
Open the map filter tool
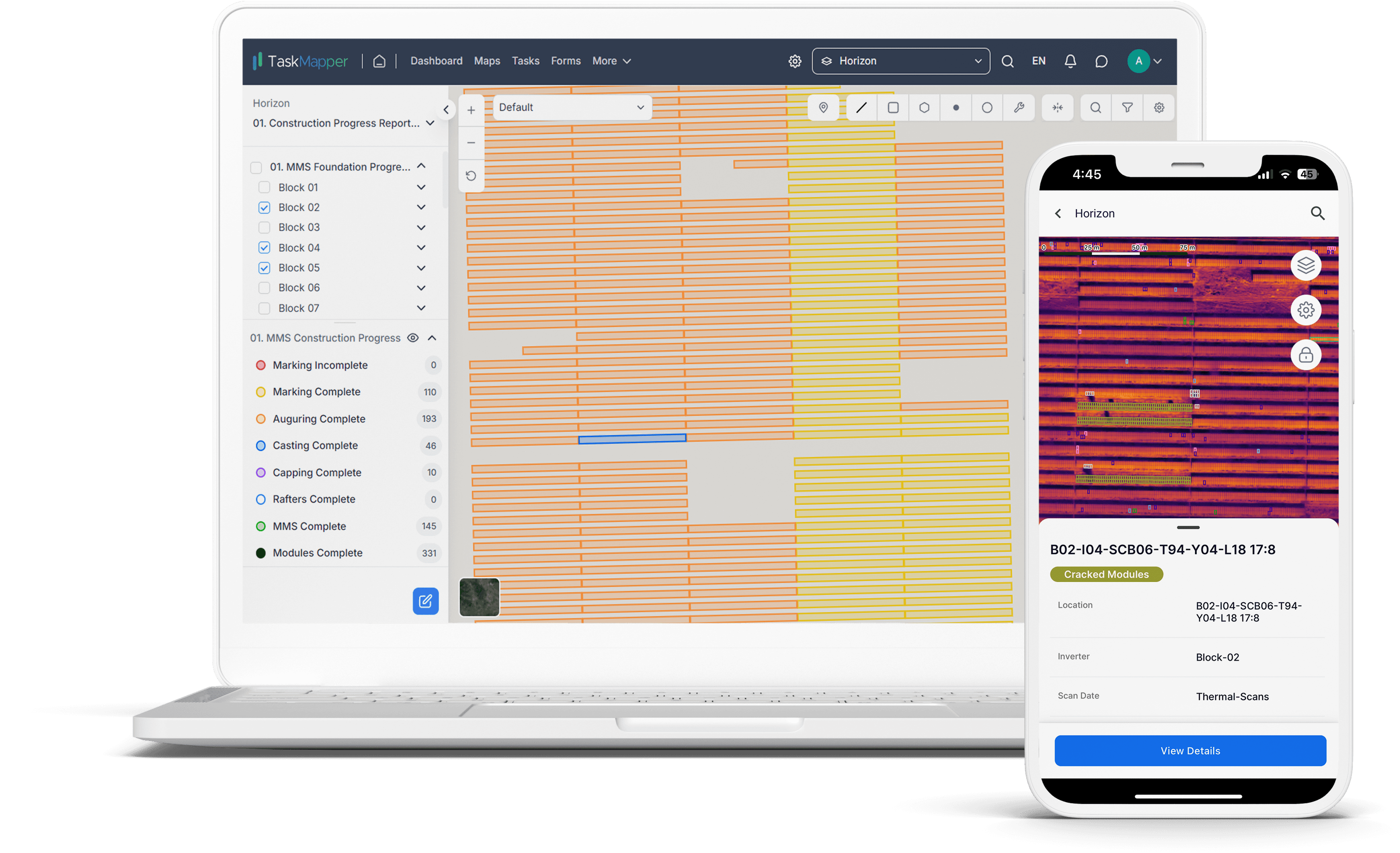(x=1128, y=108)
